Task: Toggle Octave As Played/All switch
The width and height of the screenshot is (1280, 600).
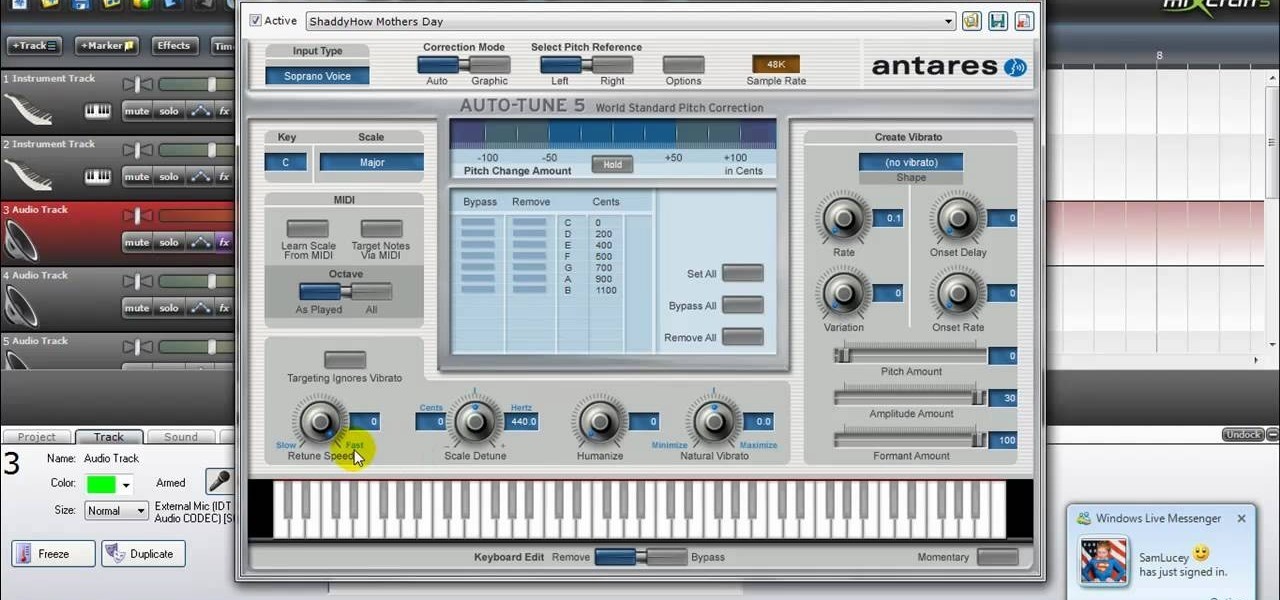Action: (x=345, y=291)
